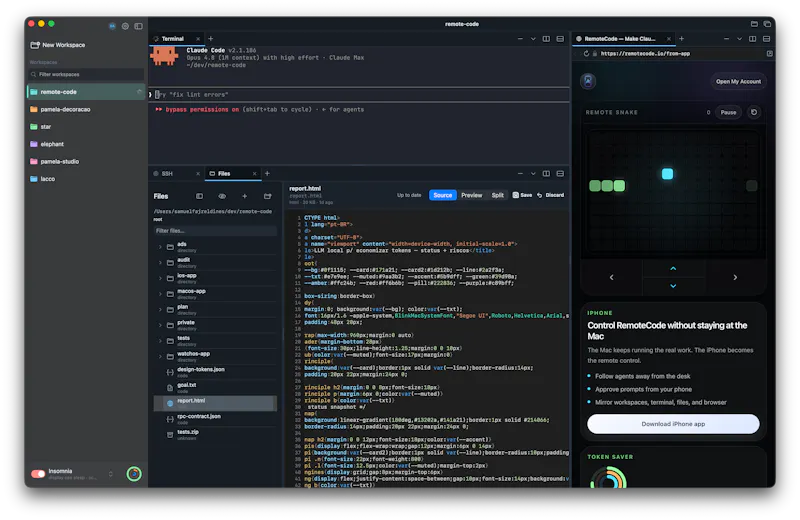Image resolution: width=800 pixels, height=520 pixels.
Task: Open the elephant workspace
Action: tap(86, 144)
